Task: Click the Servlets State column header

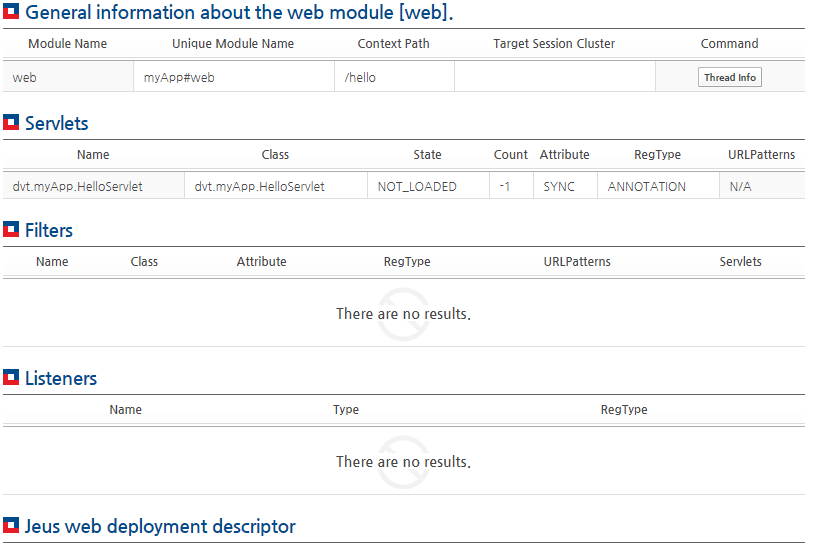Action: click(x=427, y=154)
